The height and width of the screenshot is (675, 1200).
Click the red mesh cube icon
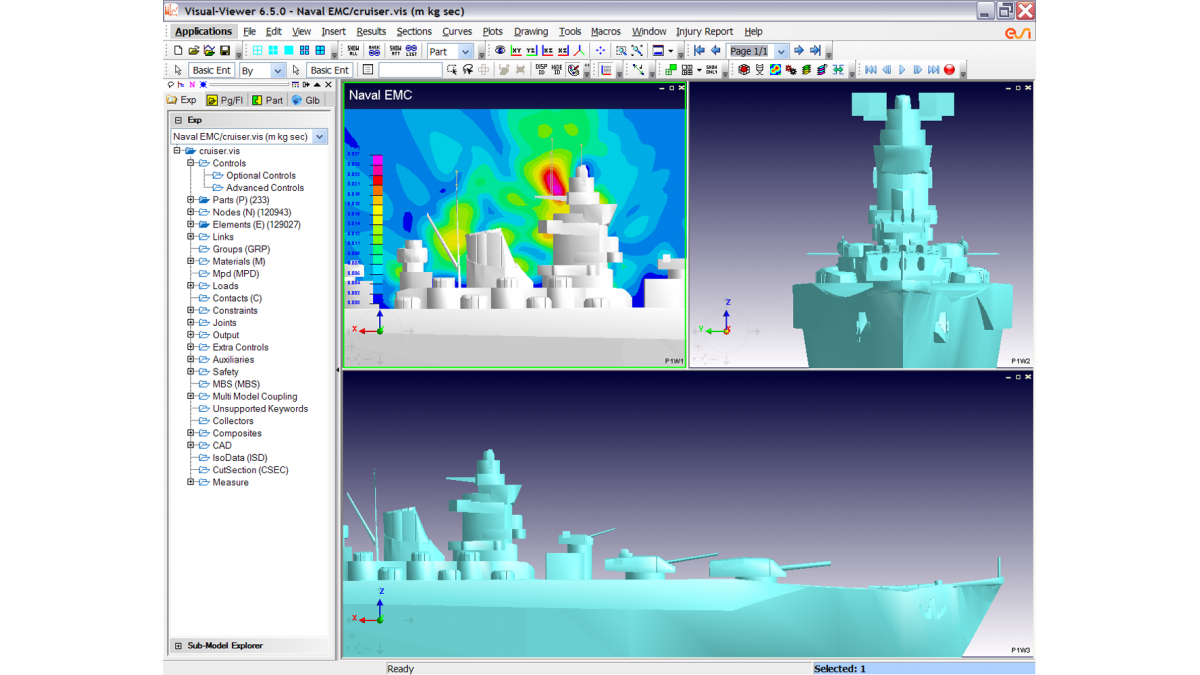click(x=743, y=70)
